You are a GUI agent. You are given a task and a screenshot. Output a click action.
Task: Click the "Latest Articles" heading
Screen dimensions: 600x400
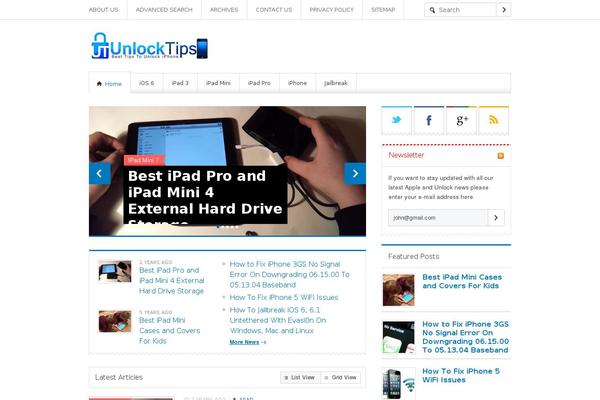tap(119, 377)
